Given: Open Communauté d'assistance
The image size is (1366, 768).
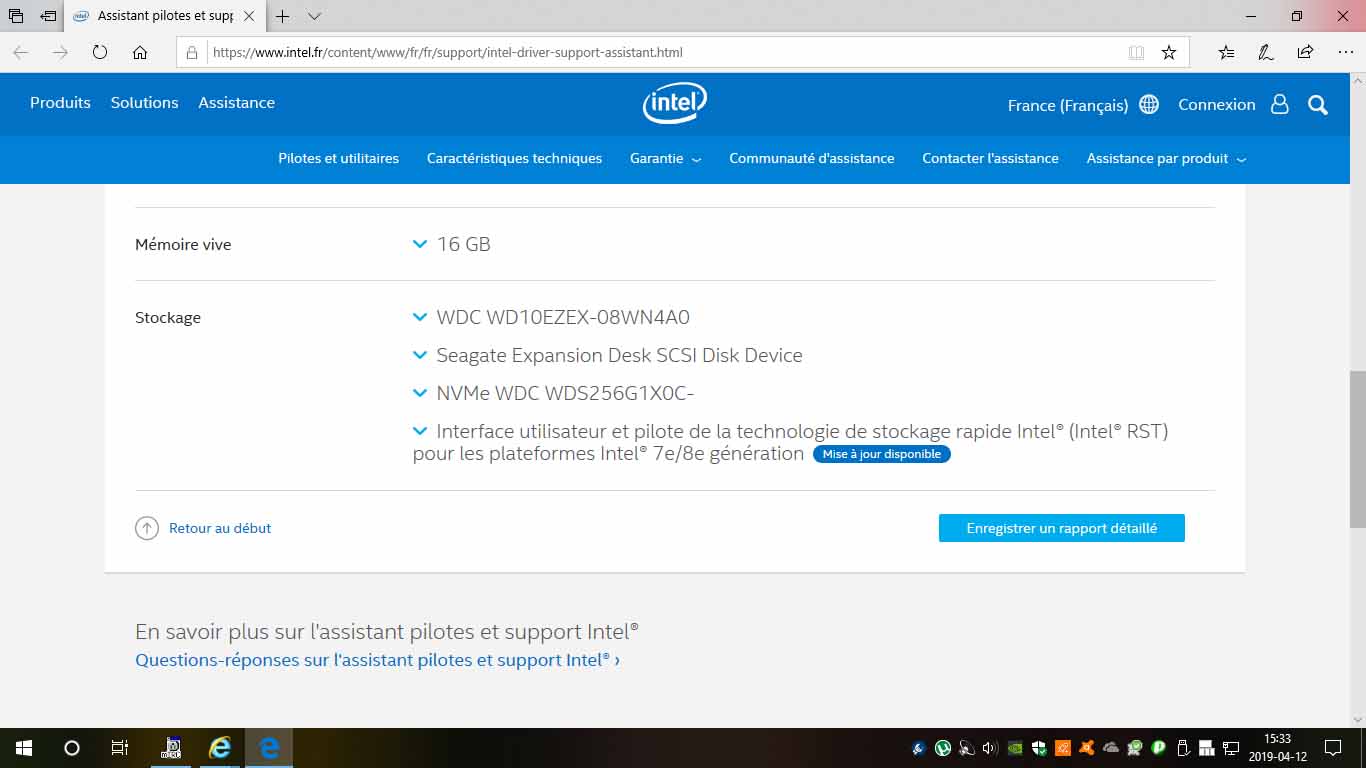Looking at the screenshot, I should coord(812,159).
